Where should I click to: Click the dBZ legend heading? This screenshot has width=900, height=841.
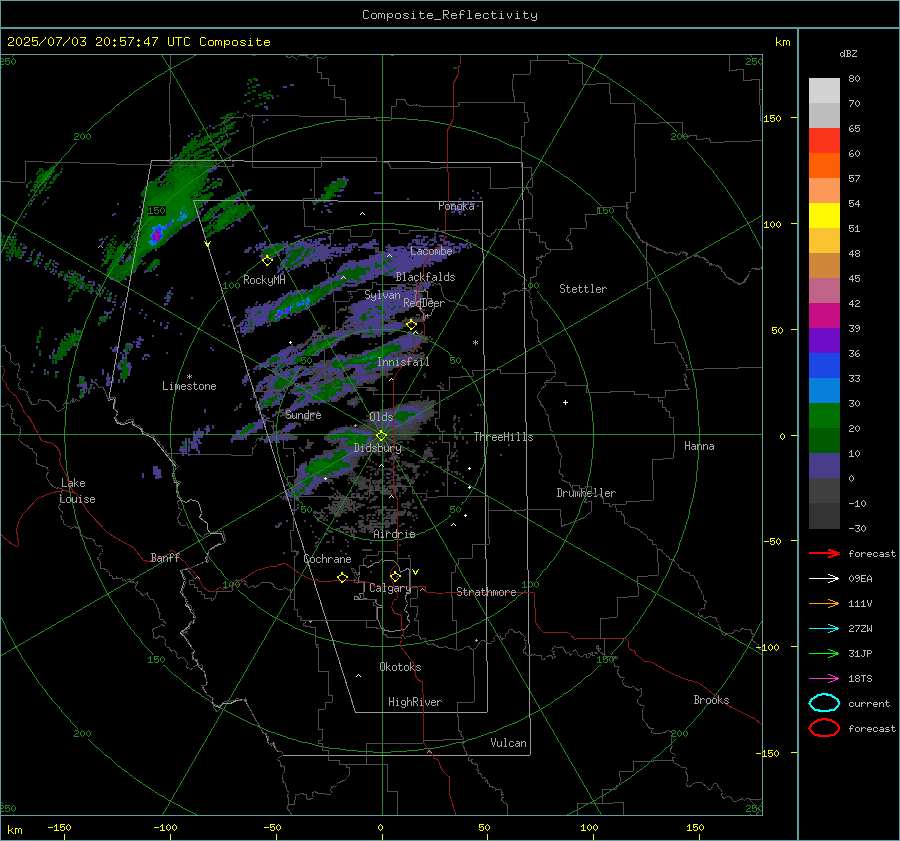848,53
